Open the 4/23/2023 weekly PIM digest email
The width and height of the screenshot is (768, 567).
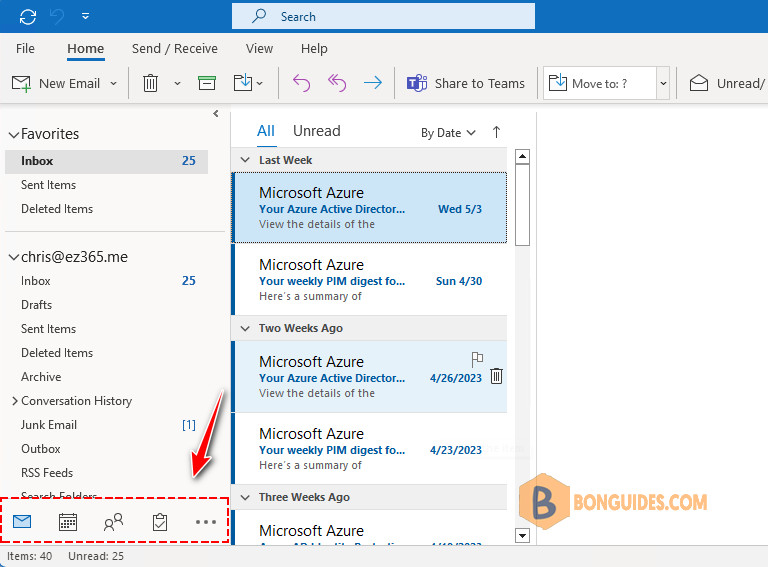370,449
